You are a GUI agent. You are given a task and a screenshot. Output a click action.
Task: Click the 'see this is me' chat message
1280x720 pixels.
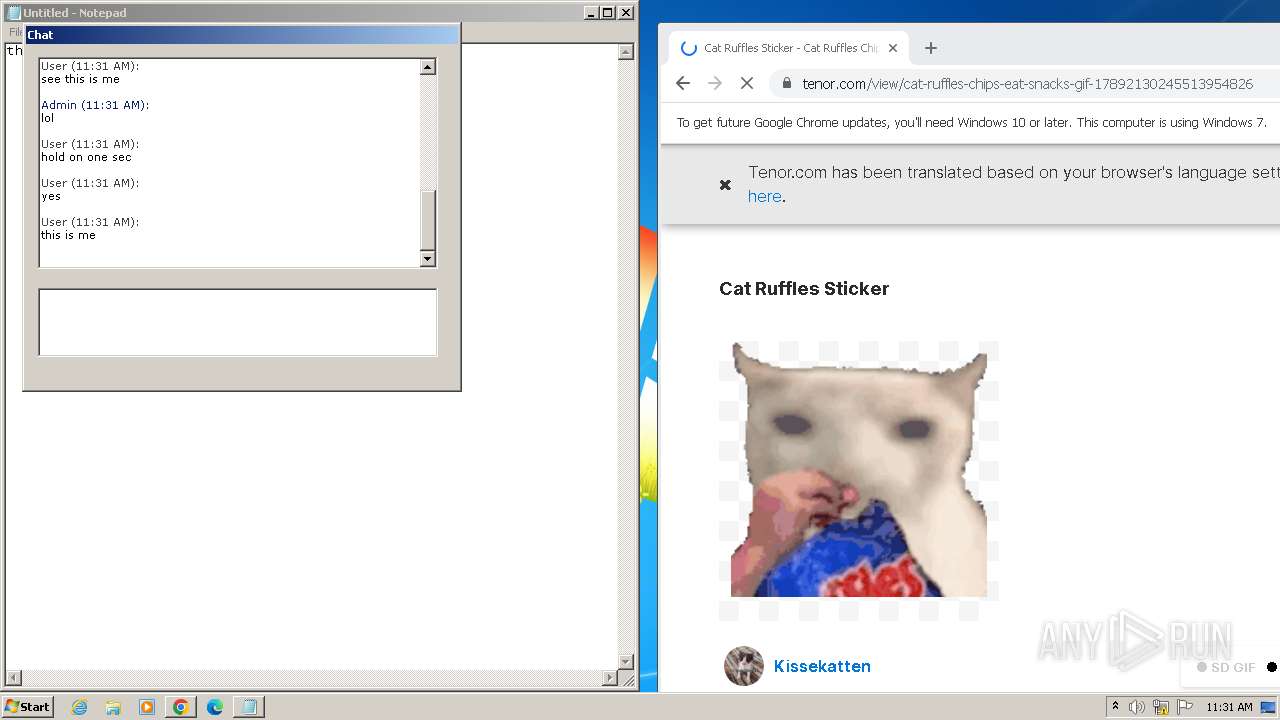coord(80,80)
